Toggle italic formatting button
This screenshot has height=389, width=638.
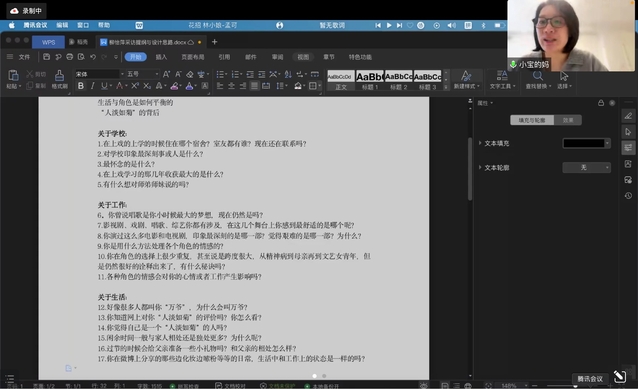[x=92, y=86]
